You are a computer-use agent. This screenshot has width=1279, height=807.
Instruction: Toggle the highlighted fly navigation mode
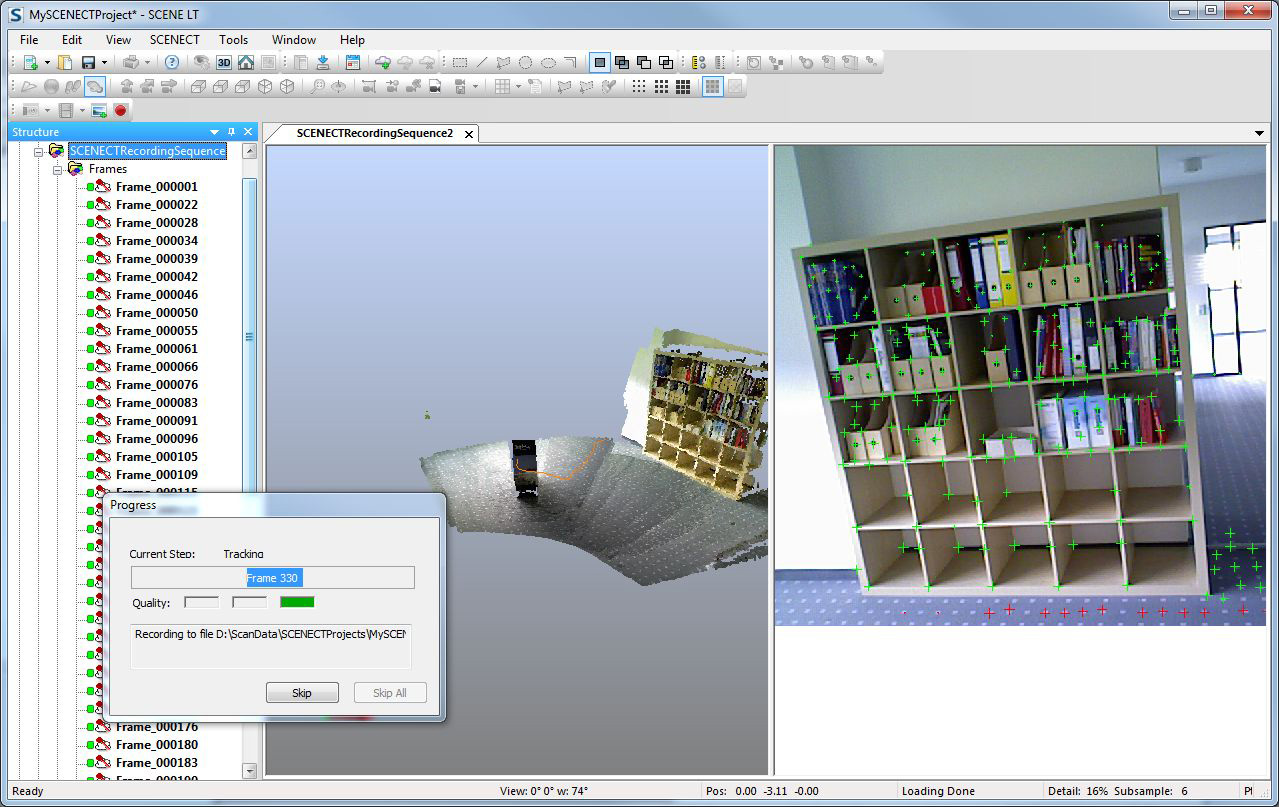tap(94, 86)
